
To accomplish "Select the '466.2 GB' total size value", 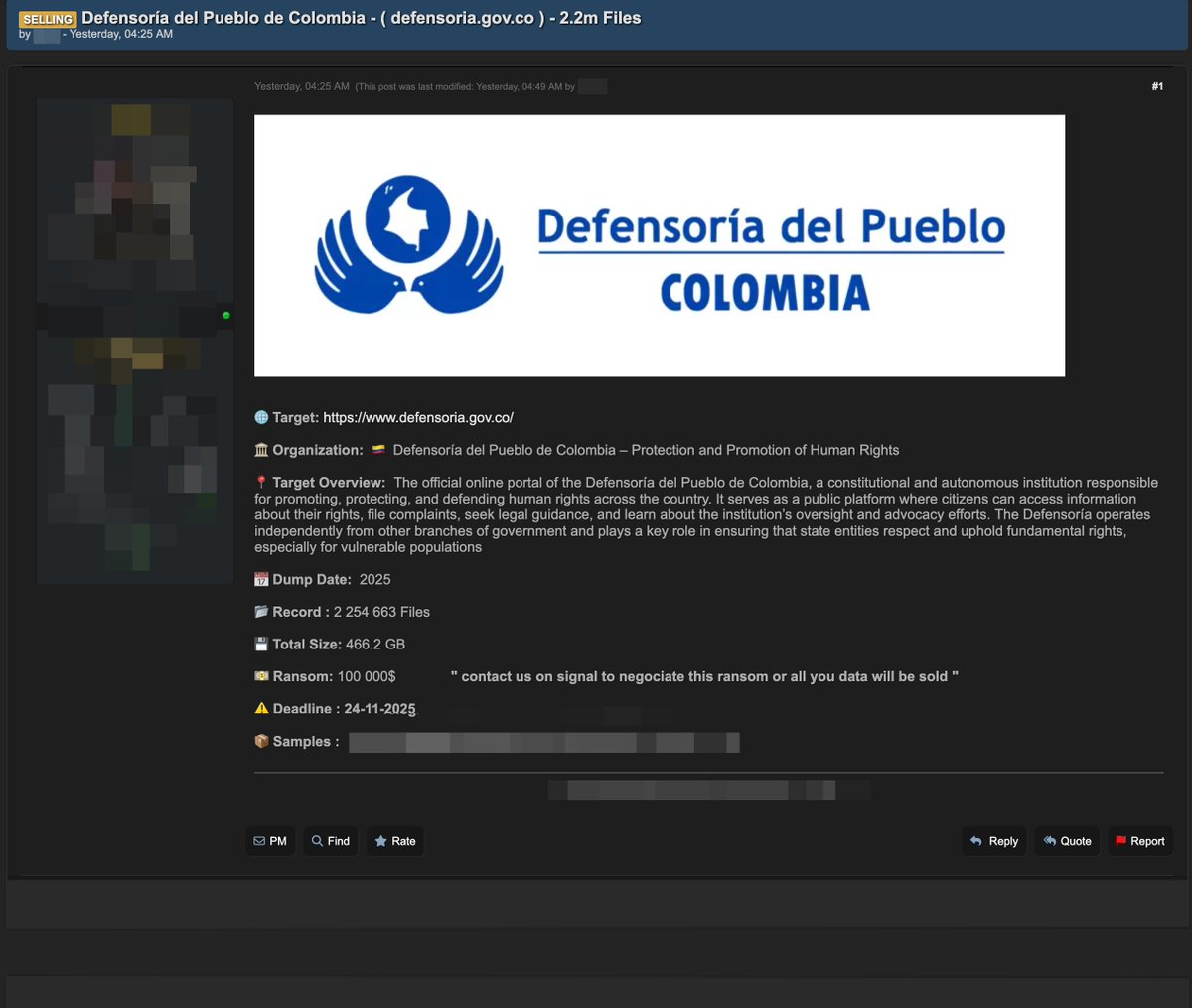I will point(375,644).
